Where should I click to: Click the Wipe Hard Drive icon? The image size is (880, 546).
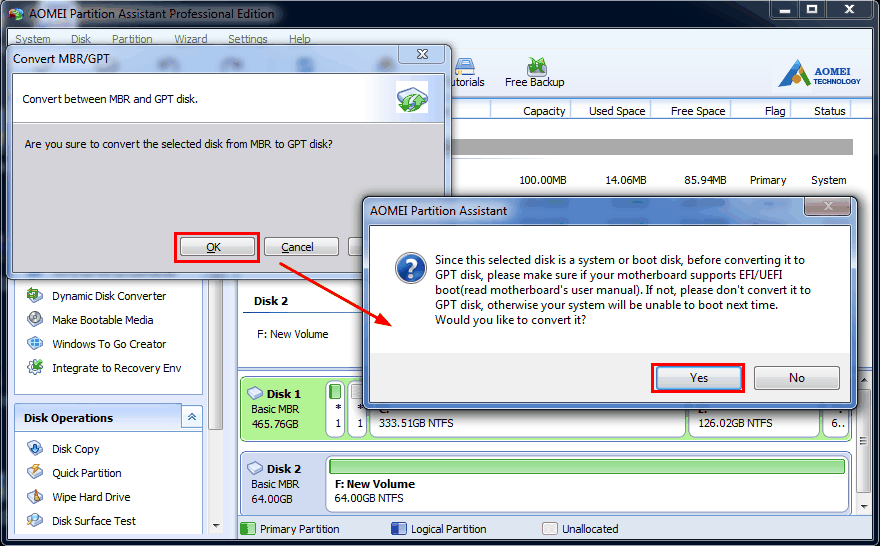point(35,497)
